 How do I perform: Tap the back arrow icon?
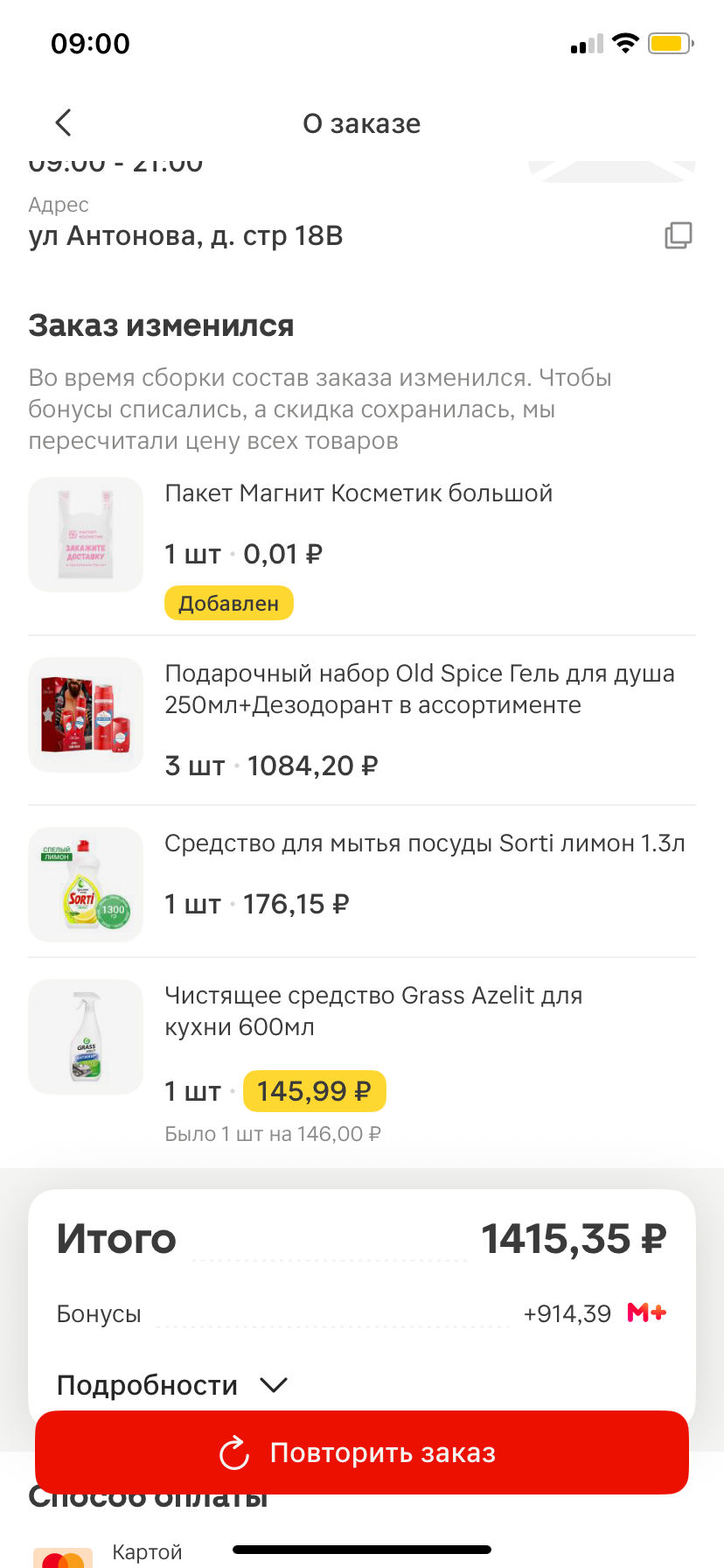tap(63, 122)
